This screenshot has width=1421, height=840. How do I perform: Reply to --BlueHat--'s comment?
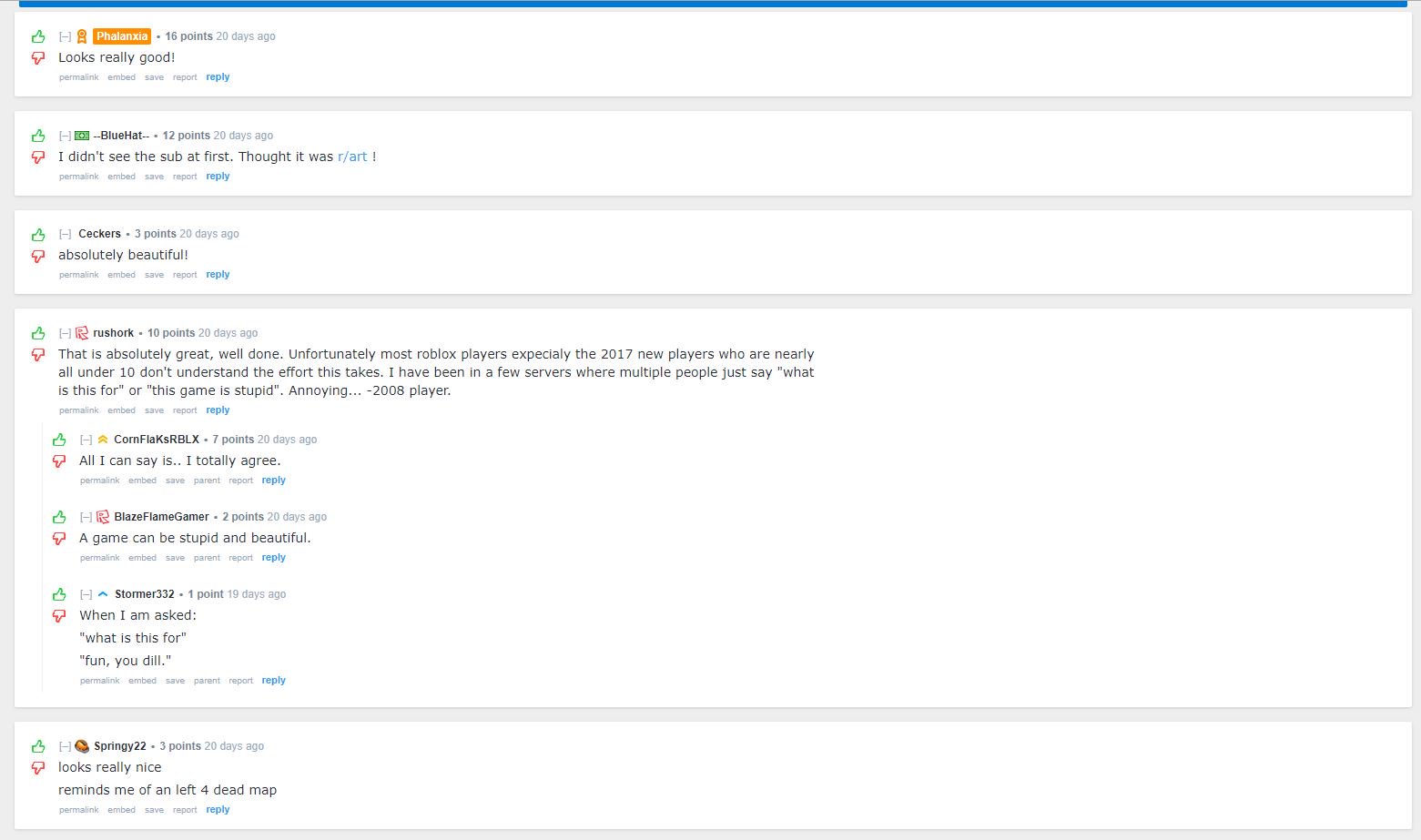[x=218, y=176]
